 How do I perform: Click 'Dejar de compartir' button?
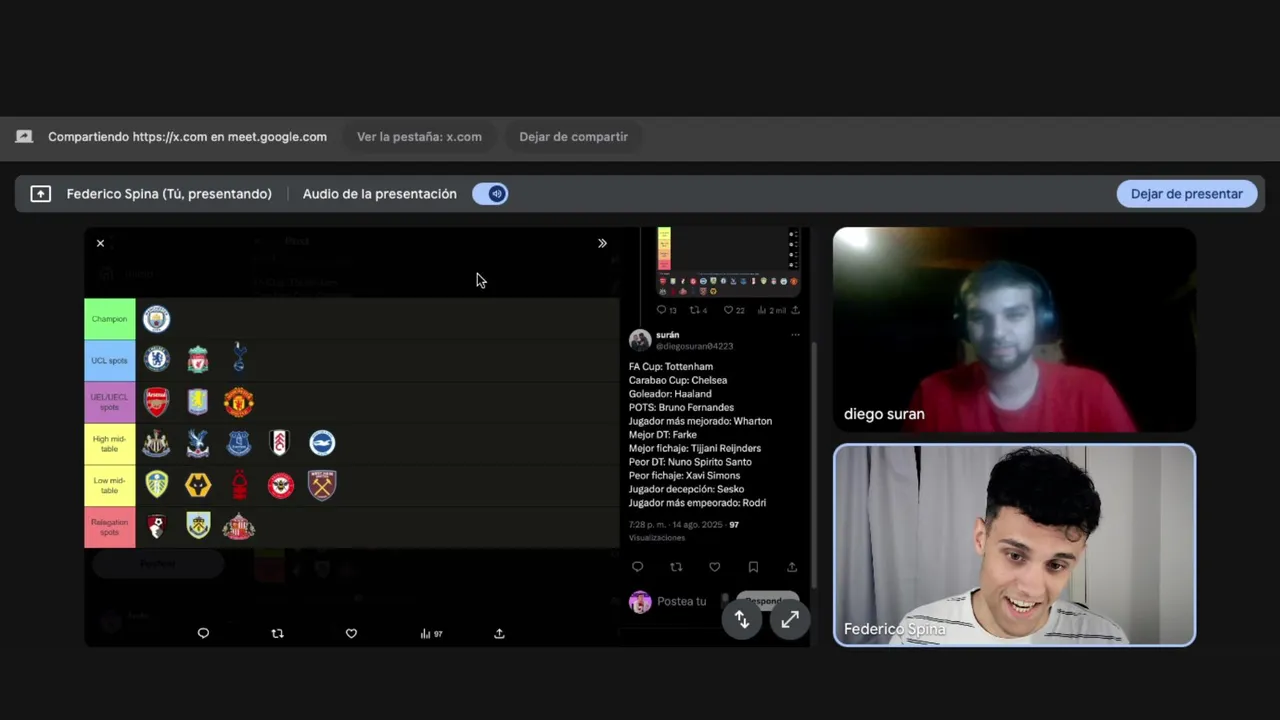(573, 137)
